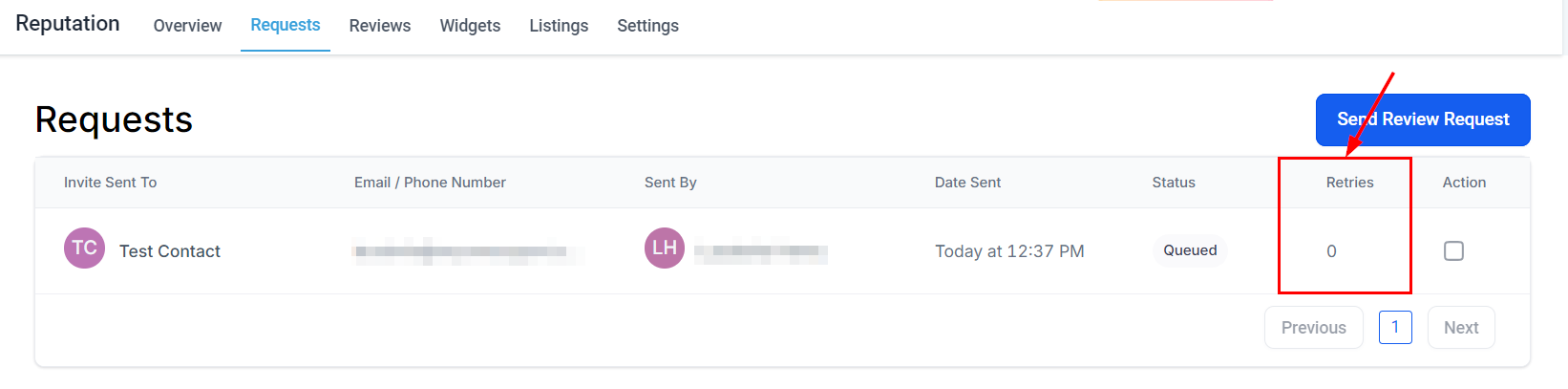This screenshot has width=1568, height=389.
Task: Click the Today at 12:37 PM date
Action: pyautogui.click(x=1009, y=251)
